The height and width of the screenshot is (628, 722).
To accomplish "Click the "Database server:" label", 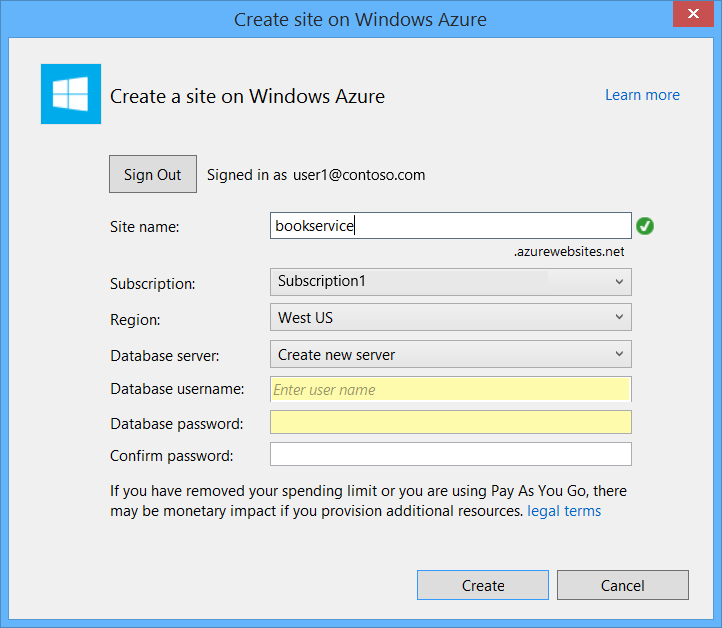I will coord(164,355).
